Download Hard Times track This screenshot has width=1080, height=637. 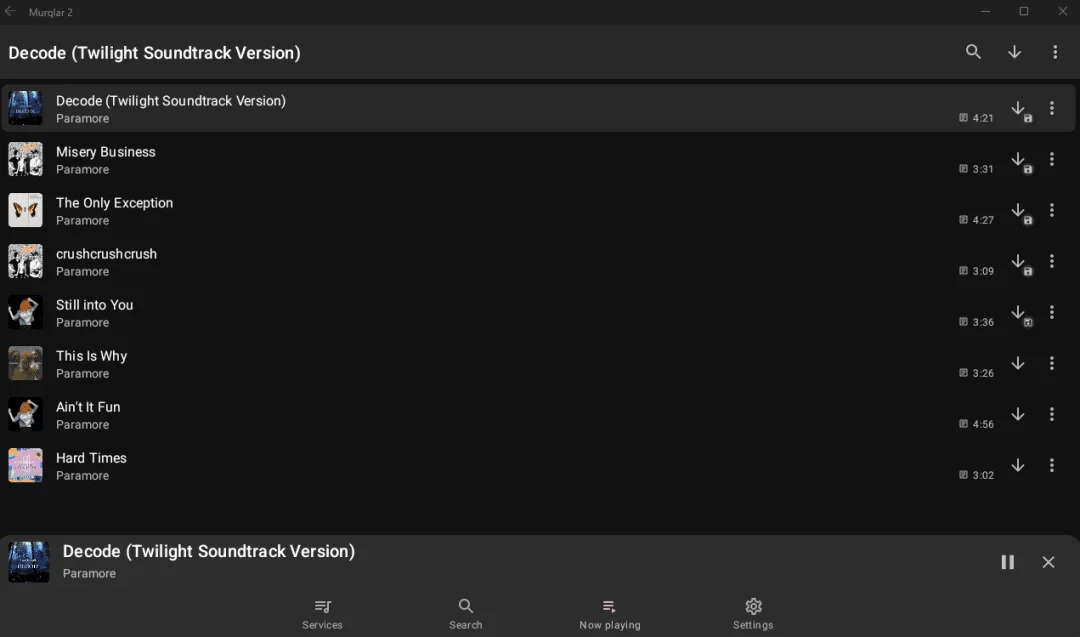[1017, 465]
